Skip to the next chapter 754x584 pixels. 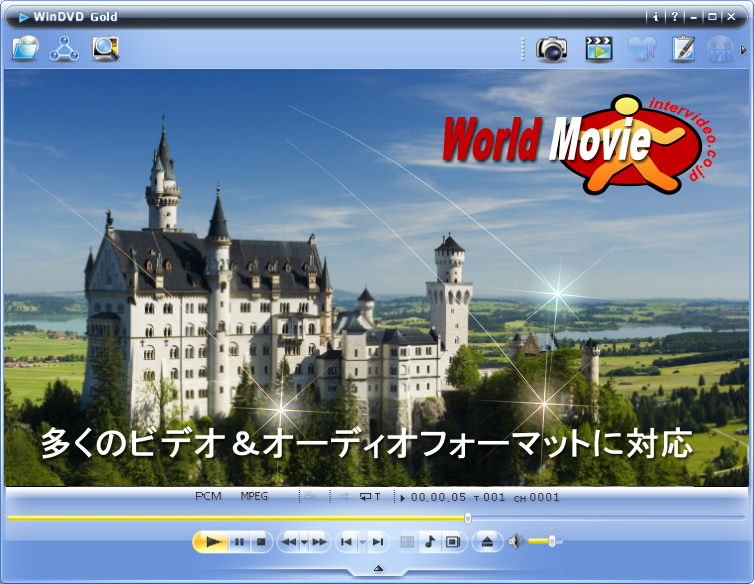pos(378,542)
